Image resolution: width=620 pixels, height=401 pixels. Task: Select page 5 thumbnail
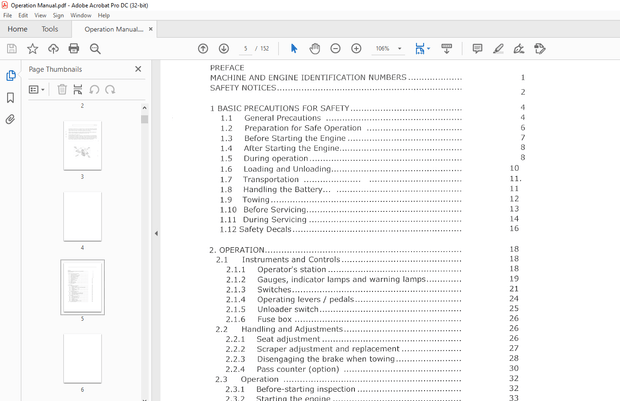click(x=82, y=287)
